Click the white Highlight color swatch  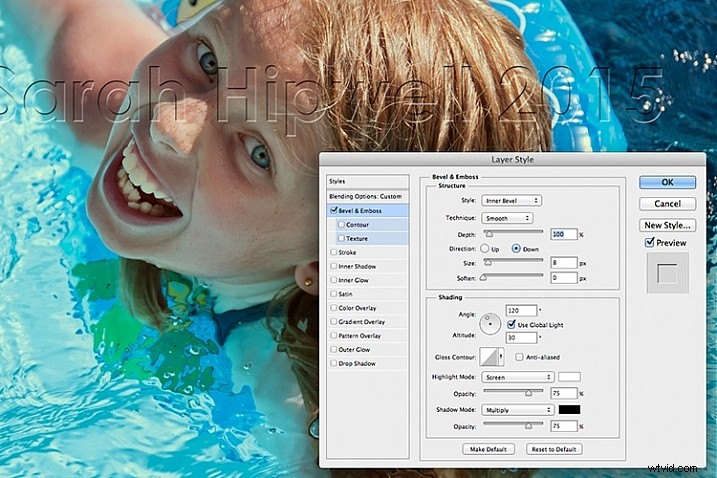tap(569, 377)
